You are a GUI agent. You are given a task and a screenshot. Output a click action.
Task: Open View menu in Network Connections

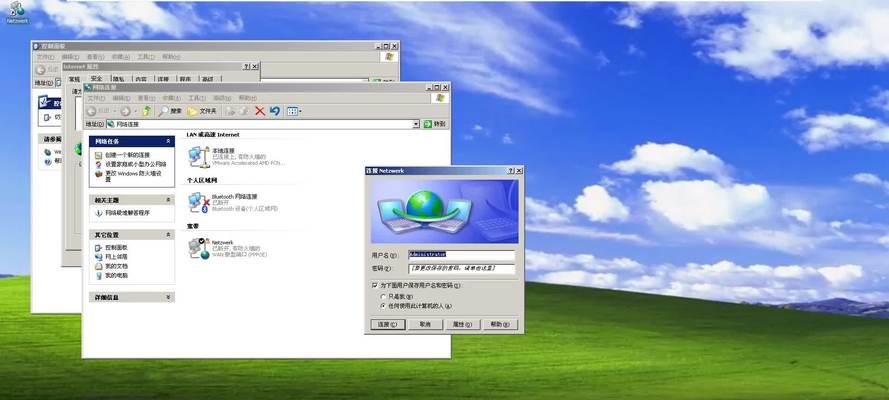click(x=147, y=98)
